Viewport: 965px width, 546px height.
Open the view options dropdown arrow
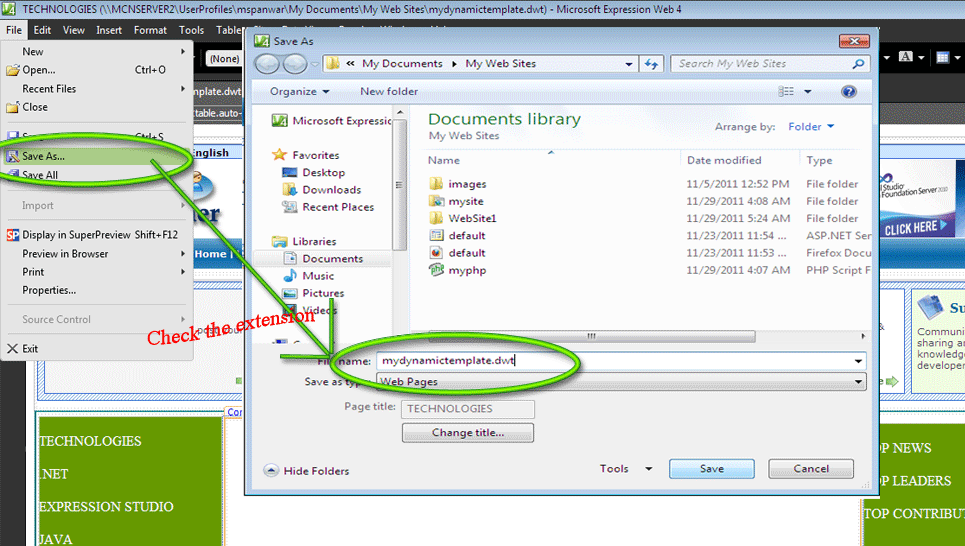click(807, 92)
